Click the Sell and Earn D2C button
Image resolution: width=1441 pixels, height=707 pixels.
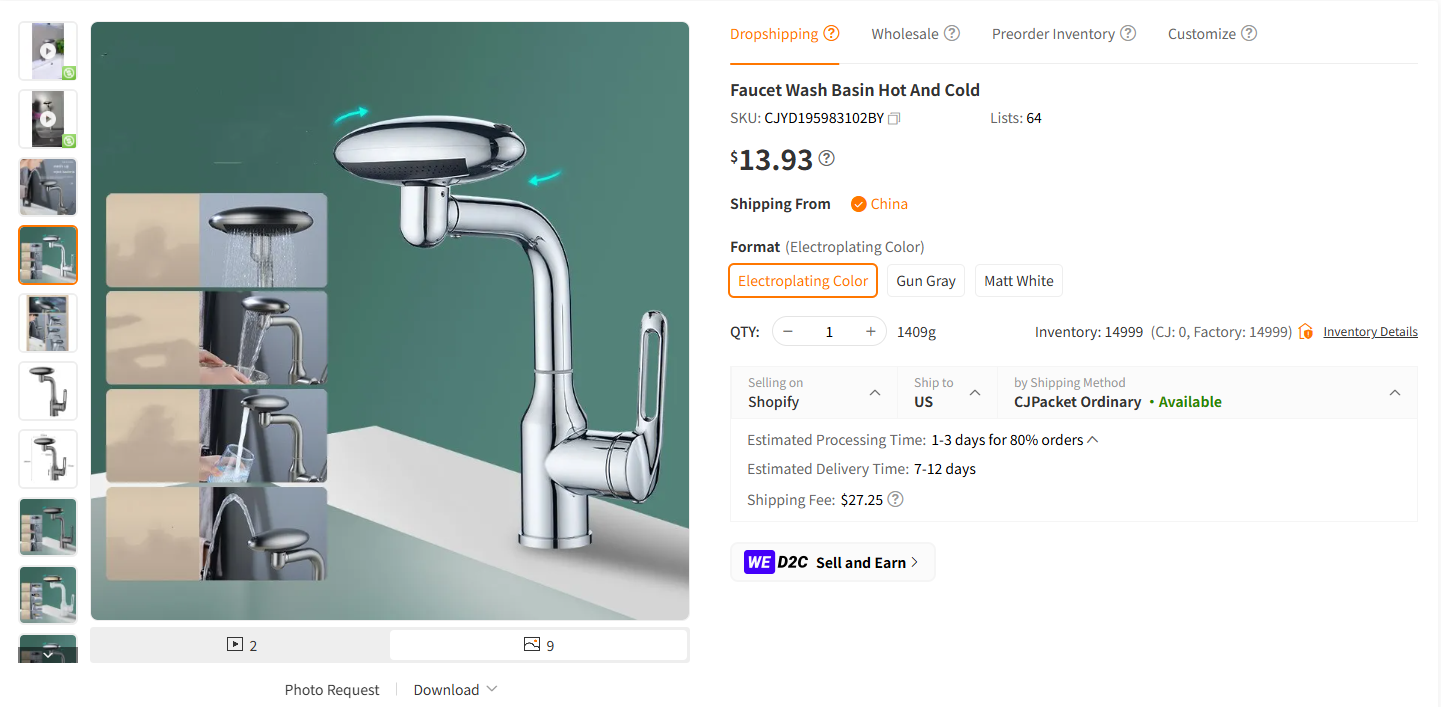coord(832,561)
